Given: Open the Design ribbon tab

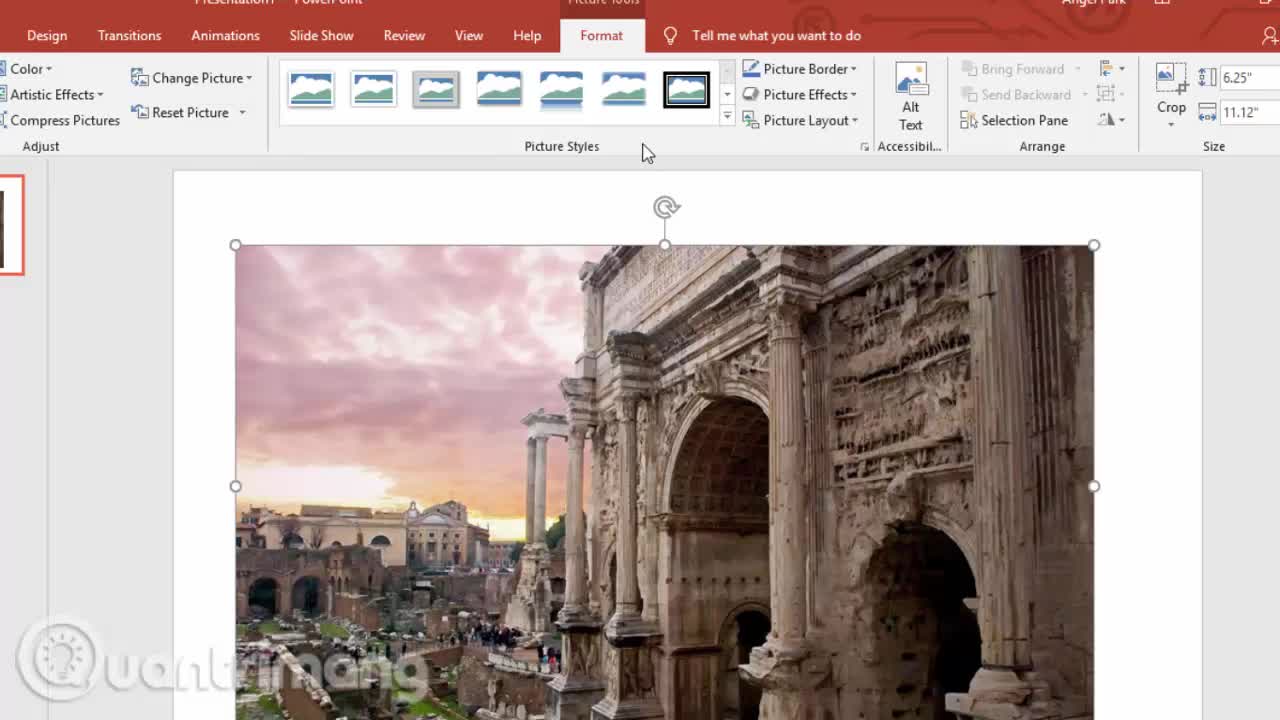Looking at the screenshot, I should coord(47,36).
